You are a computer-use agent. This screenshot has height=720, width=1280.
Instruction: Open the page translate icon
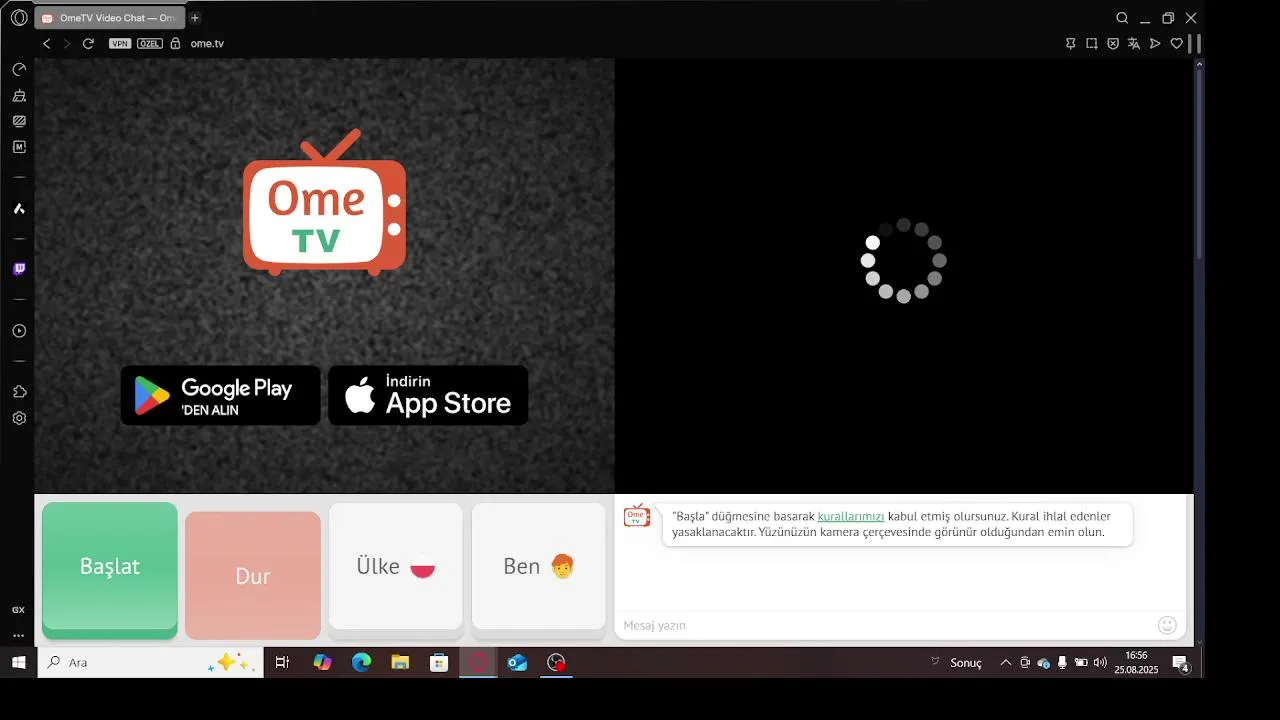(1133, 44)
